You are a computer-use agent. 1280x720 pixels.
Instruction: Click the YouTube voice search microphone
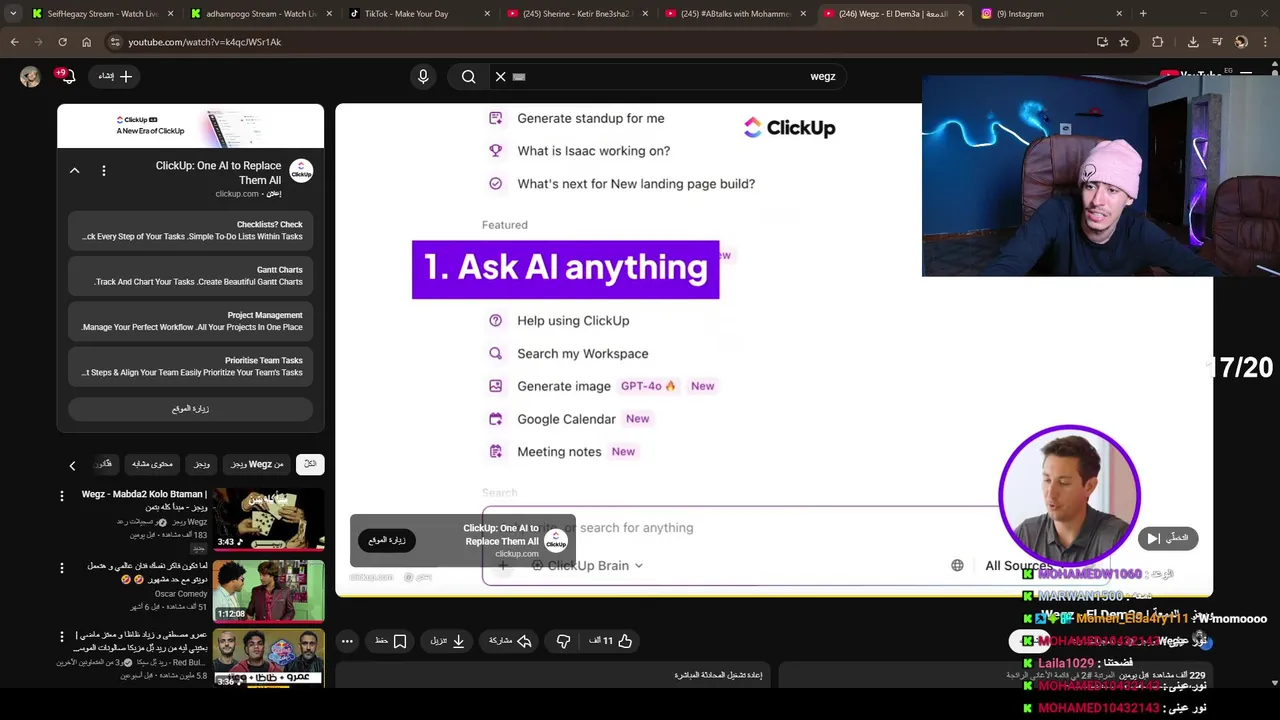tap(423, 76)
